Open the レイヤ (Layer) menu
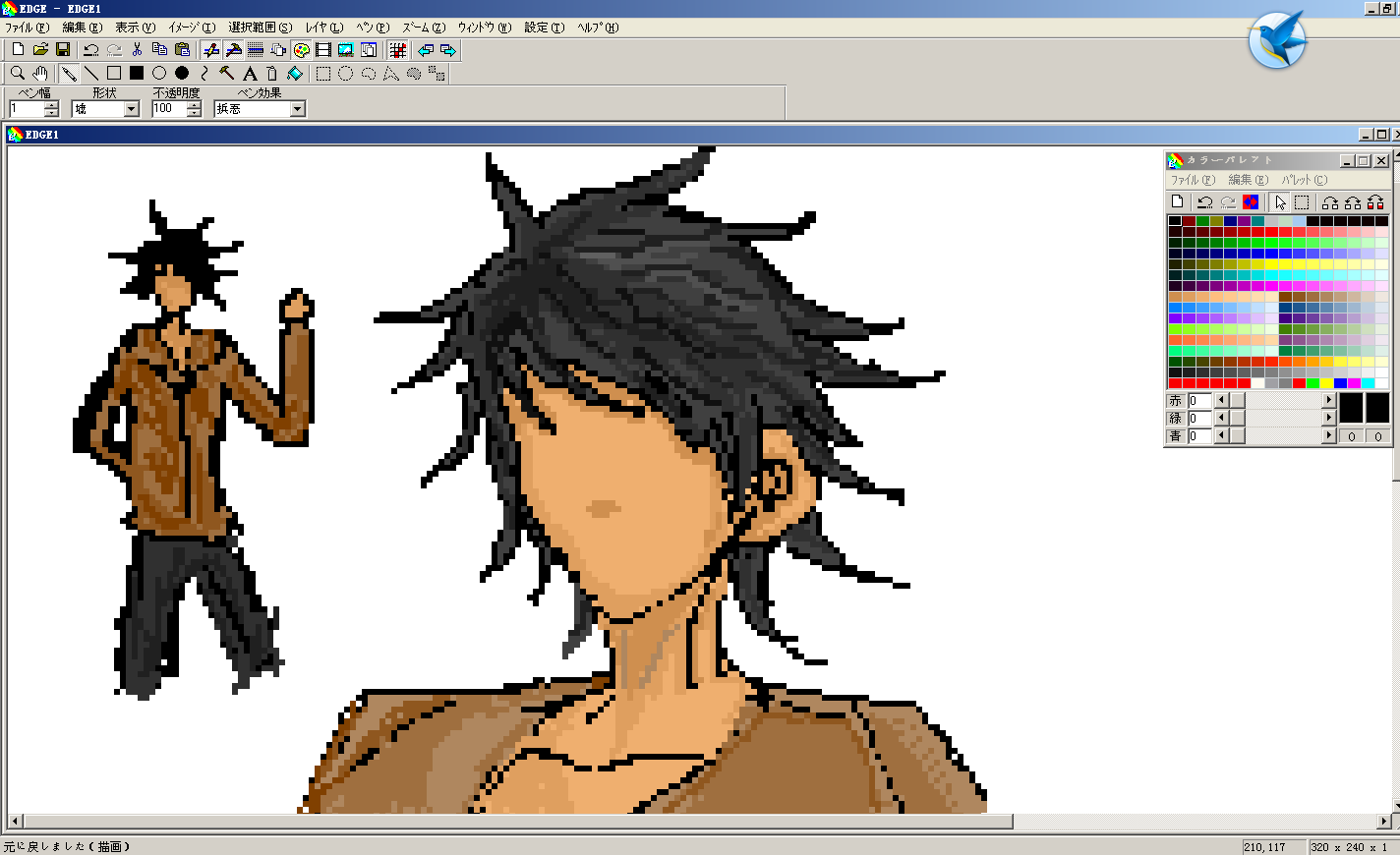Viewport: 1400px width, 855px height. (323, 28)
